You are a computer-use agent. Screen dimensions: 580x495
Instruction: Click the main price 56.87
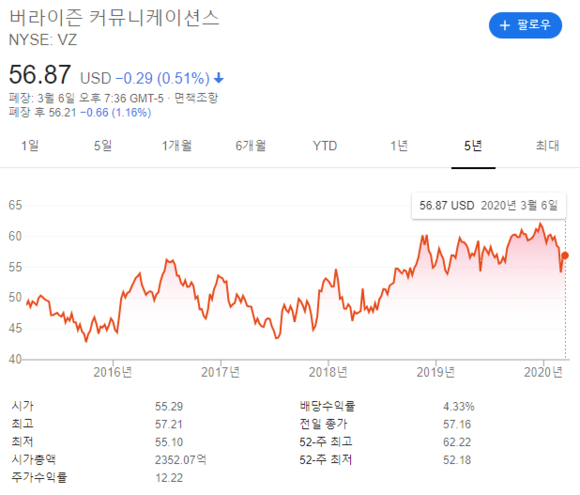40,74
